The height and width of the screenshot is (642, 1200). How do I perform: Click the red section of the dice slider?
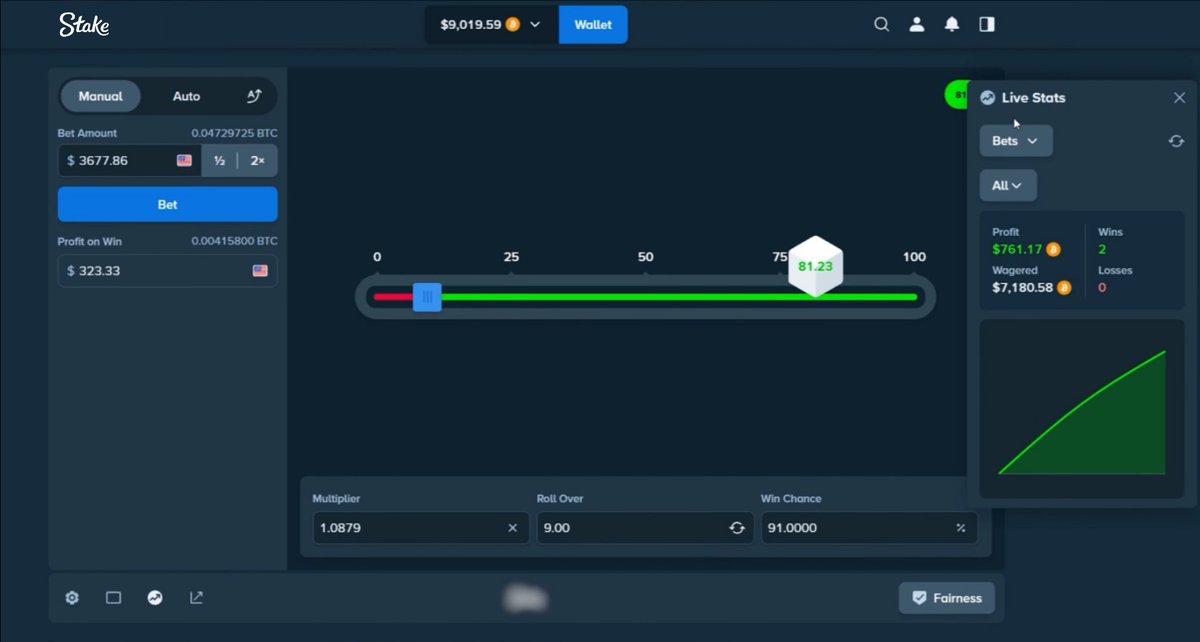394,297
